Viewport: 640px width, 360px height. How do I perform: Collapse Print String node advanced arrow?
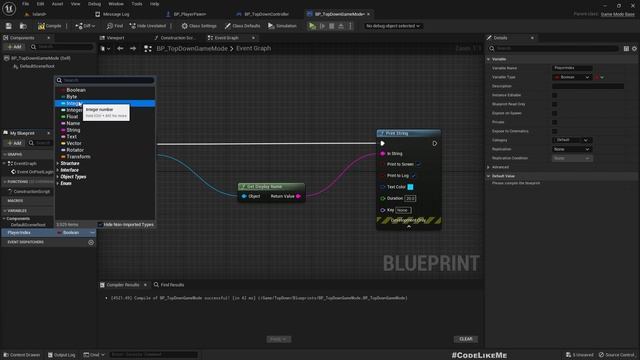pyautogui.click(x=409, y=227)
